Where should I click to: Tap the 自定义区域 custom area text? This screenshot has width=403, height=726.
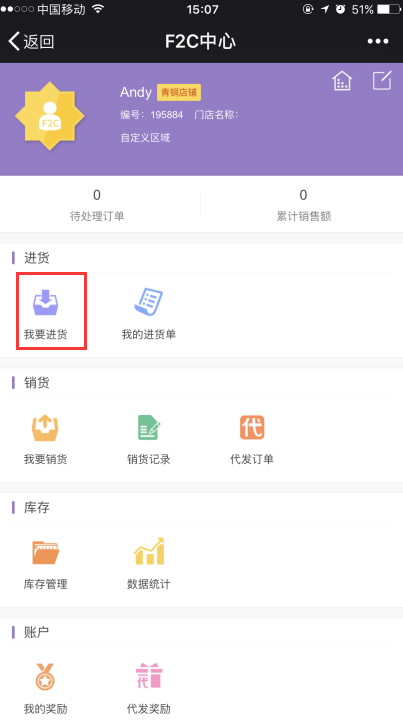click(x=145, y=138)
